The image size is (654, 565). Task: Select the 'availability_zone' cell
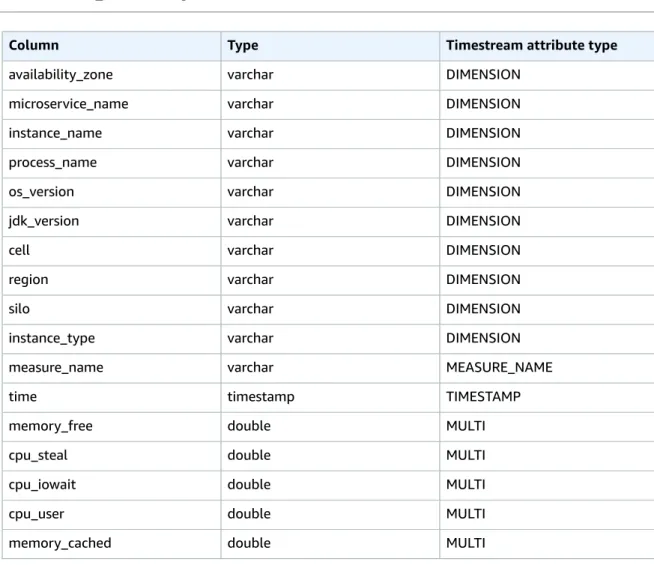[x=112, y=75]
